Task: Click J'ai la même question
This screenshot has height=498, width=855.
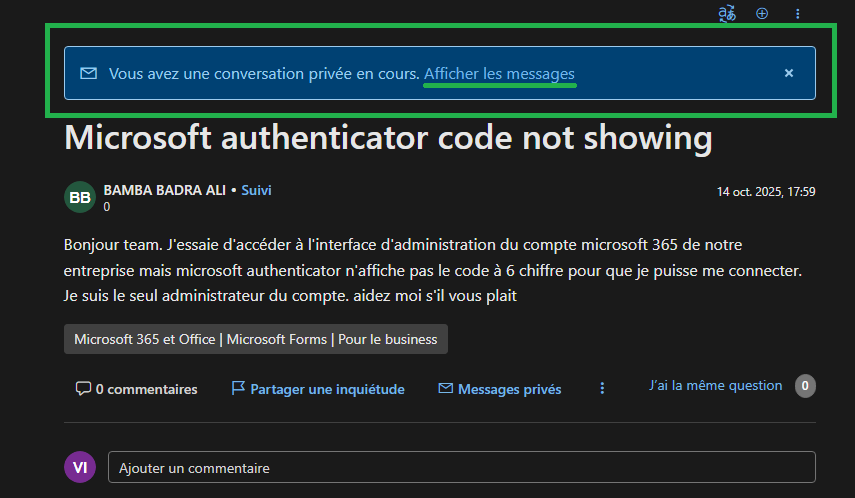Action: 715,386
